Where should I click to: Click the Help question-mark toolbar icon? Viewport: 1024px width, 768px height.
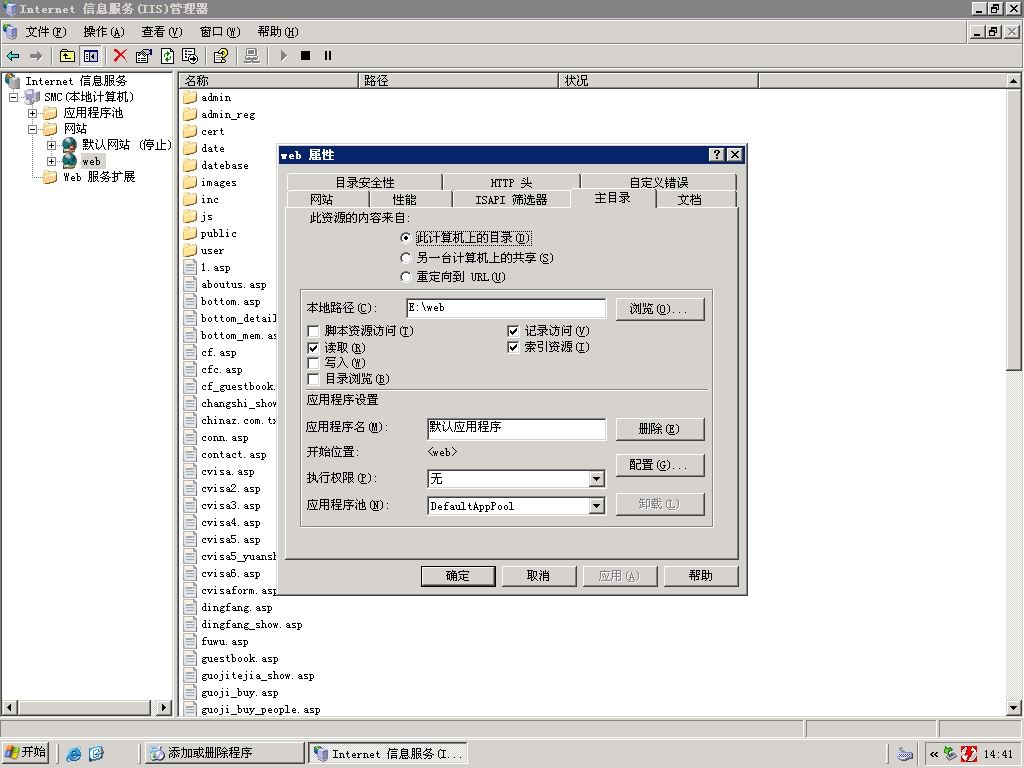click(221, 56)
